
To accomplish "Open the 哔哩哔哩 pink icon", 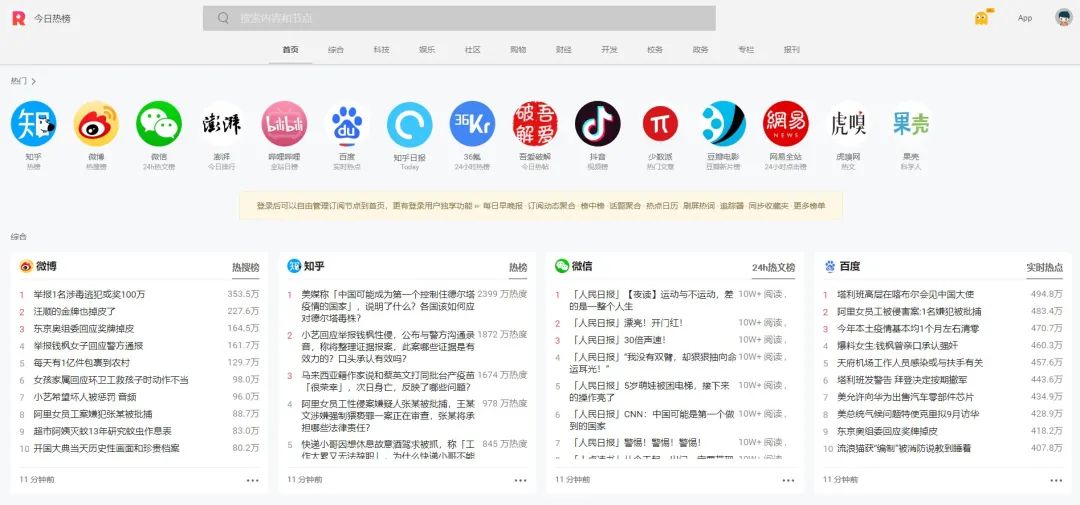I will (284, 124).
